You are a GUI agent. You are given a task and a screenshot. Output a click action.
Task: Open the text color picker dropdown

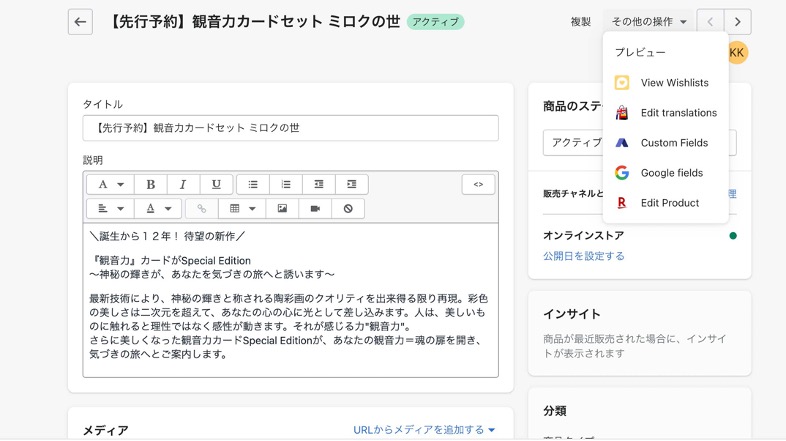158,209
